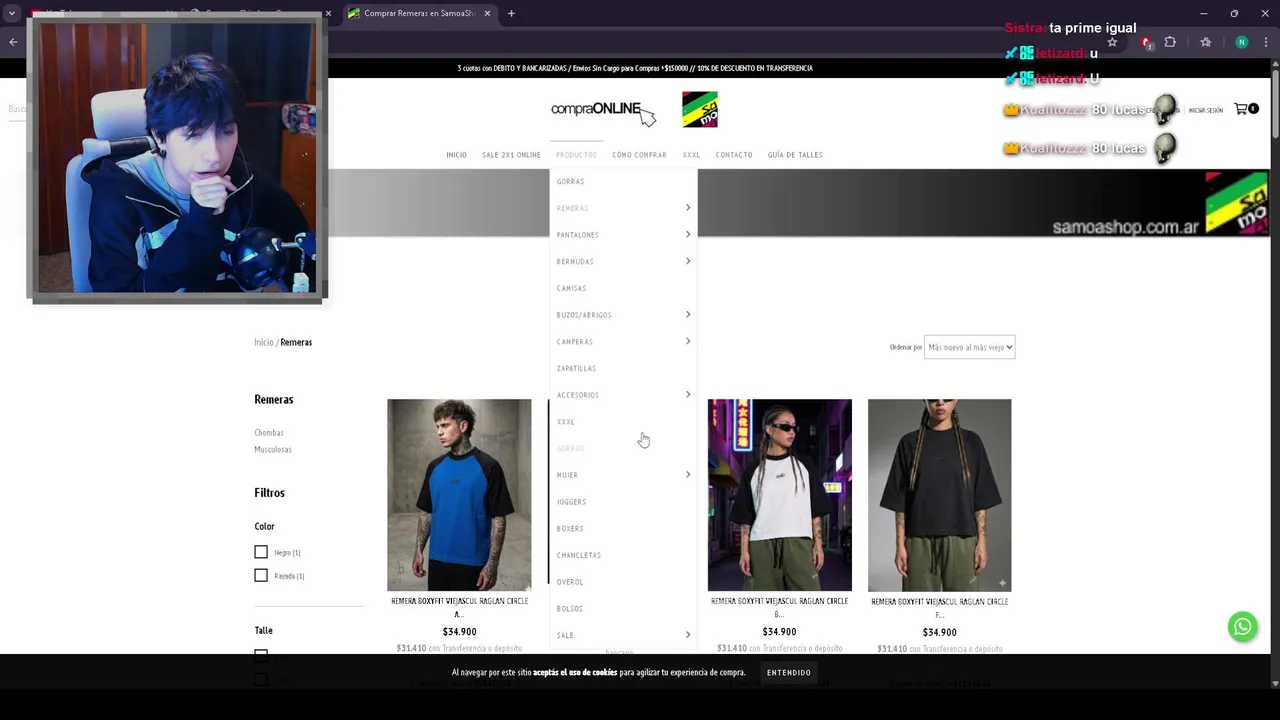1280x720 pixels.
Task: Check the Negro color filter
Action: [x=261, y=552]
